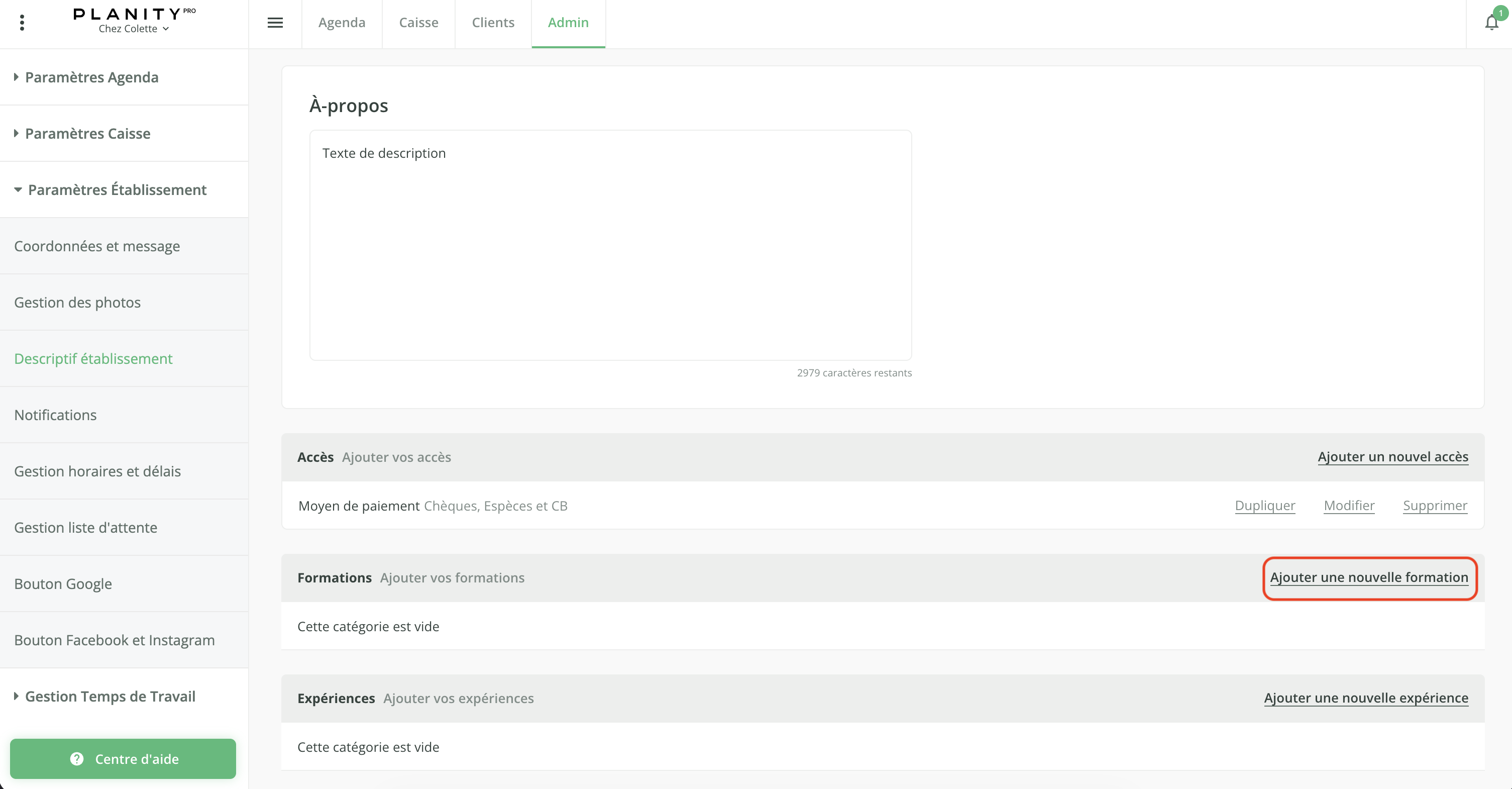The image size is (1512, 789).
Task: Switch to the Agenda tab
Action: point(342,23)
